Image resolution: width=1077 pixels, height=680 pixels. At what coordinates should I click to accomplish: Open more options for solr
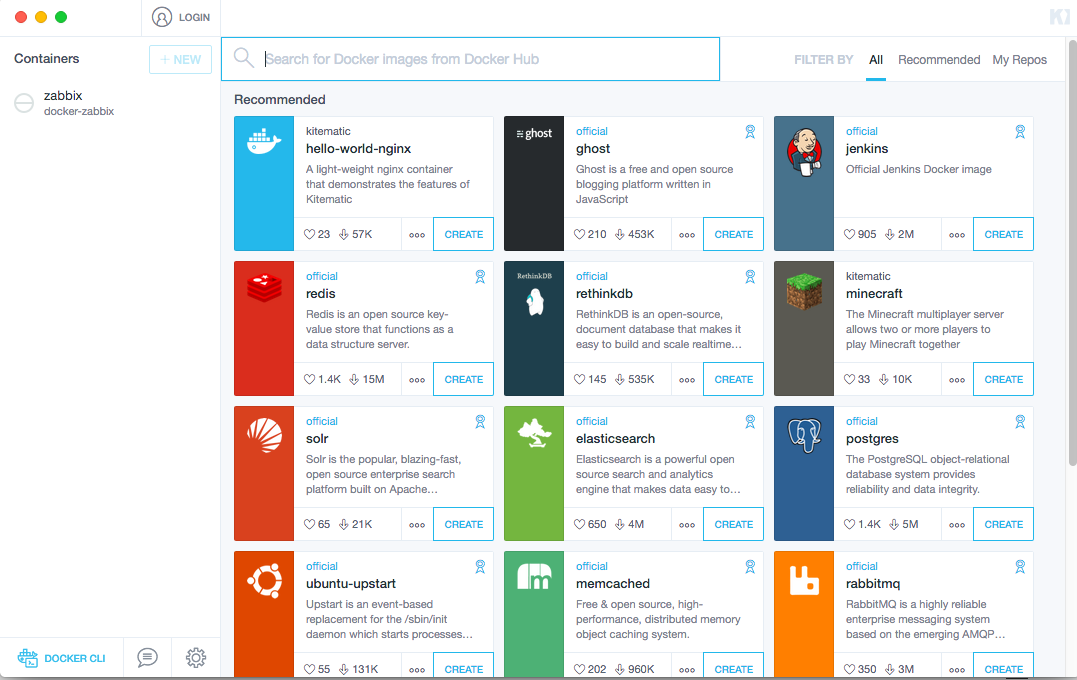(417, 525)
